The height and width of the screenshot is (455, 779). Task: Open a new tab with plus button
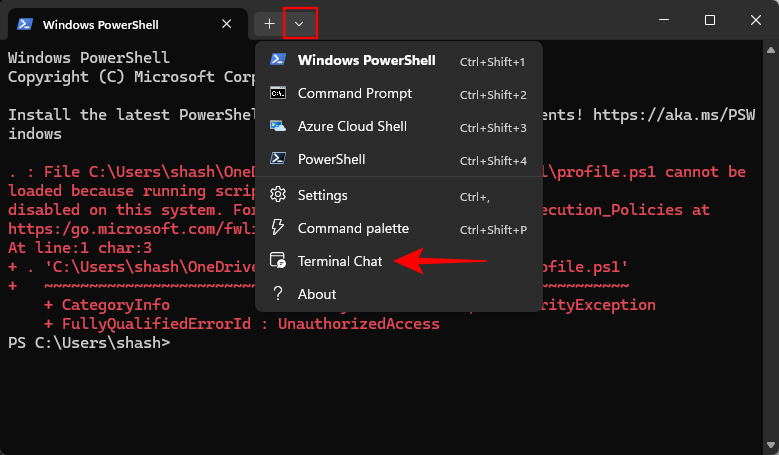click(269, 22)
